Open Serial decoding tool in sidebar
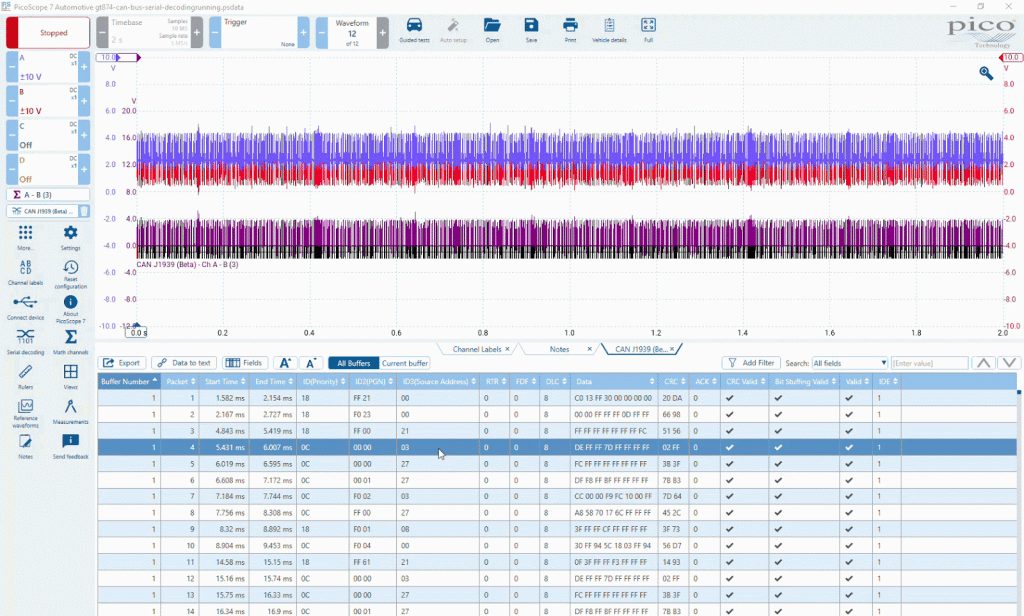The height and width of the screenshot is (616, 1024). click(x=25, y=337)
